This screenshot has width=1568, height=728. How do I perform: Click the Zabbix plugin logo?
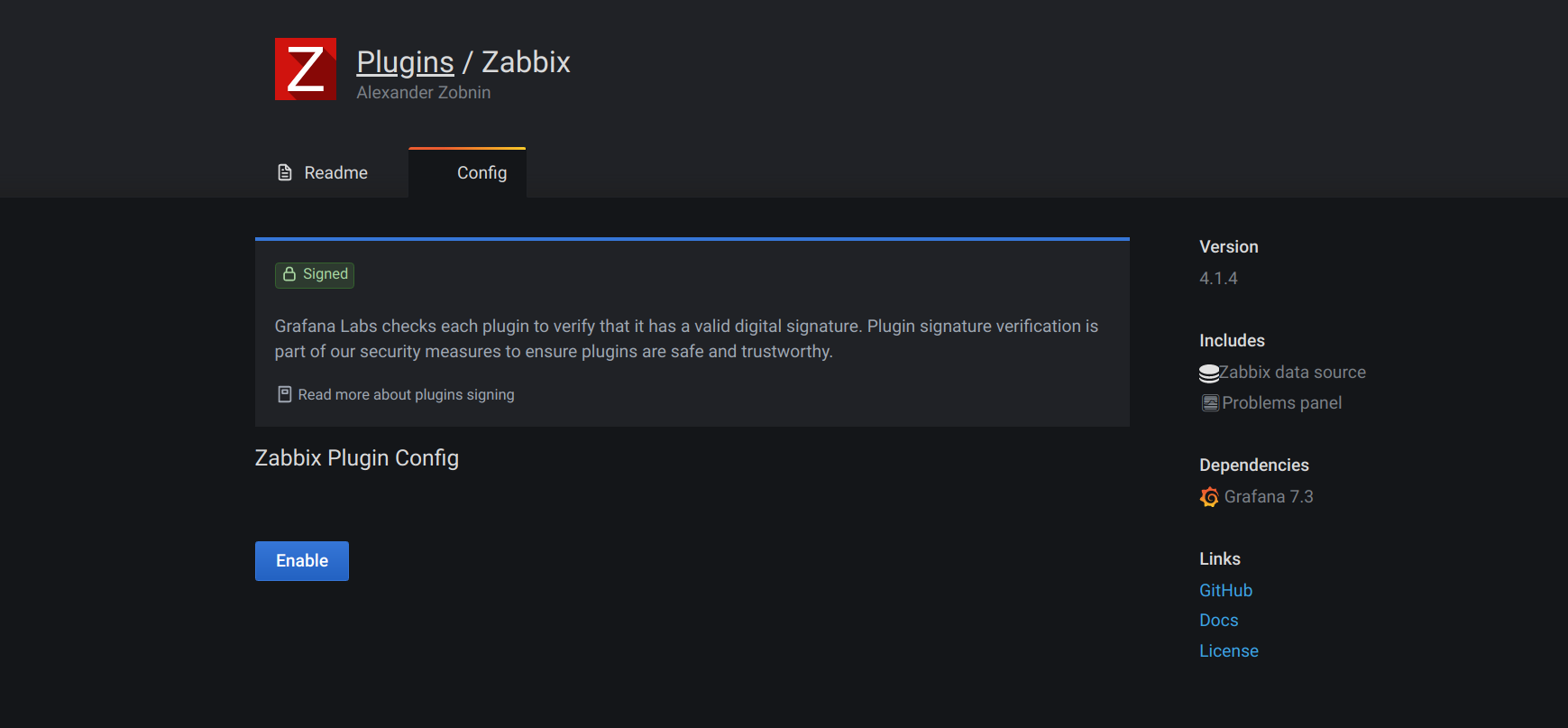pos(305,69)
